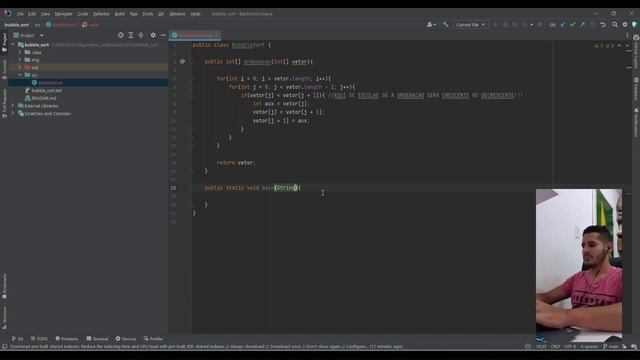Image resolution: width=640 pixels, height=360 pixels.
Task: Go to previous highlighted problem arrow
Action: (619, 46)
